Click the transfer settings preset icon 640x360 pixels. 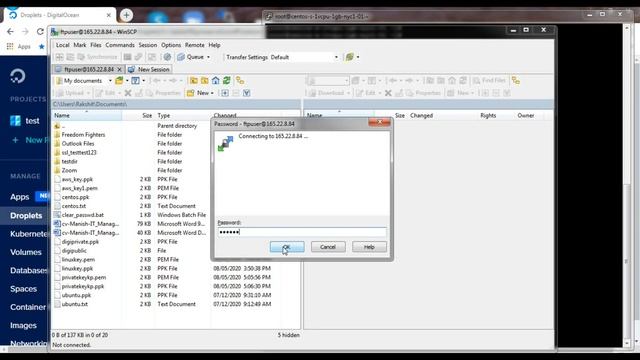pyautogui.click(x=349, y=57)
